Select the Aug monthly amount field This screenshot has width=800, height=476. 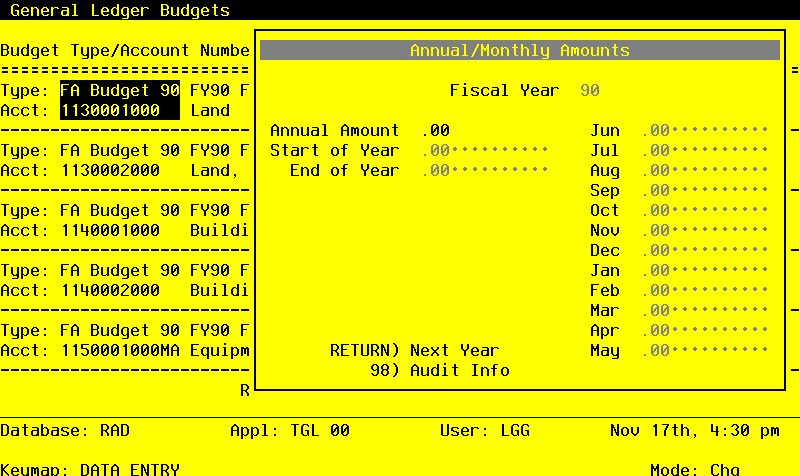point(705,170)
